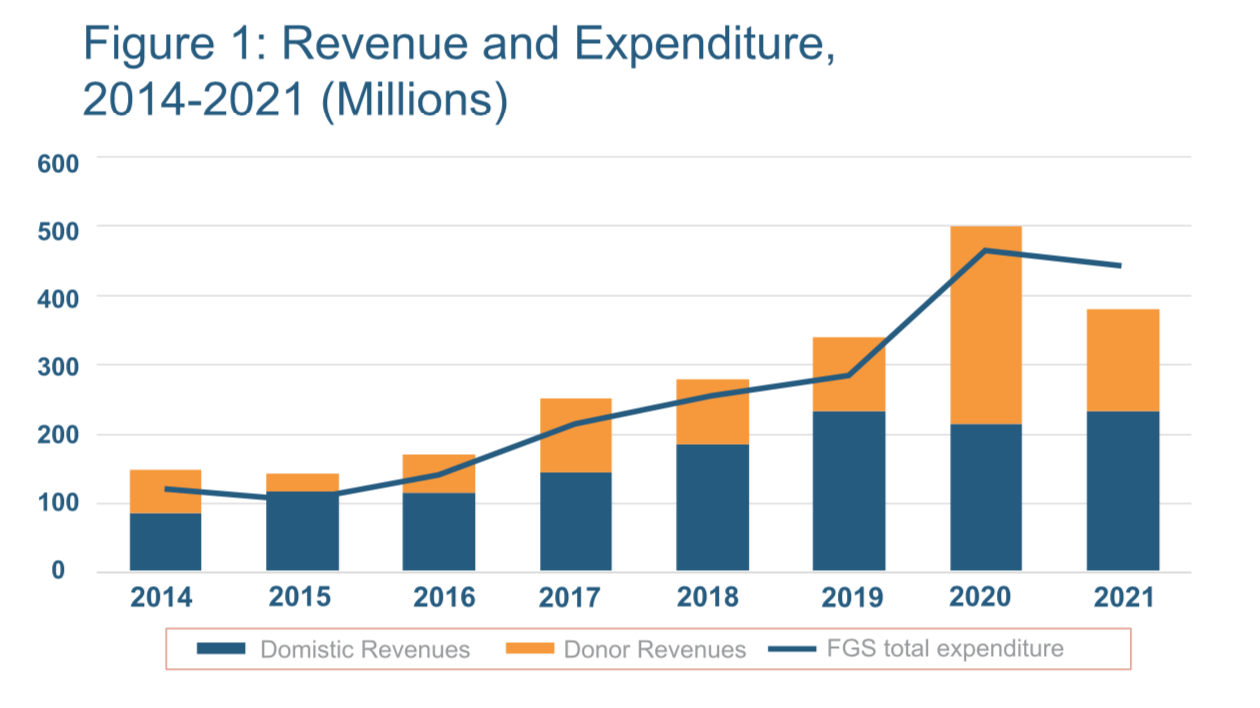Select the 2018 blue domestic revenue bar
Image resolution: width=1260 pixels, height=708 pixels.
712,508
